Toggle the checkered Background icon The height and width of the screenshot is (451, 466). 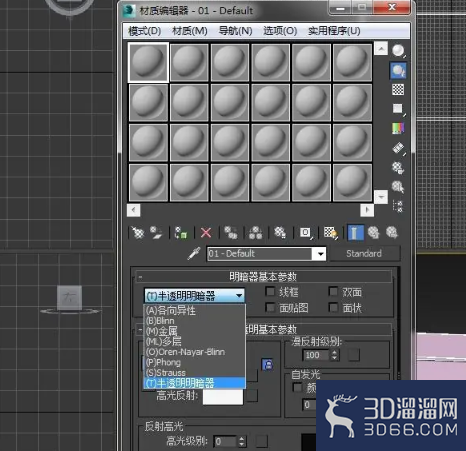[398, 89]
